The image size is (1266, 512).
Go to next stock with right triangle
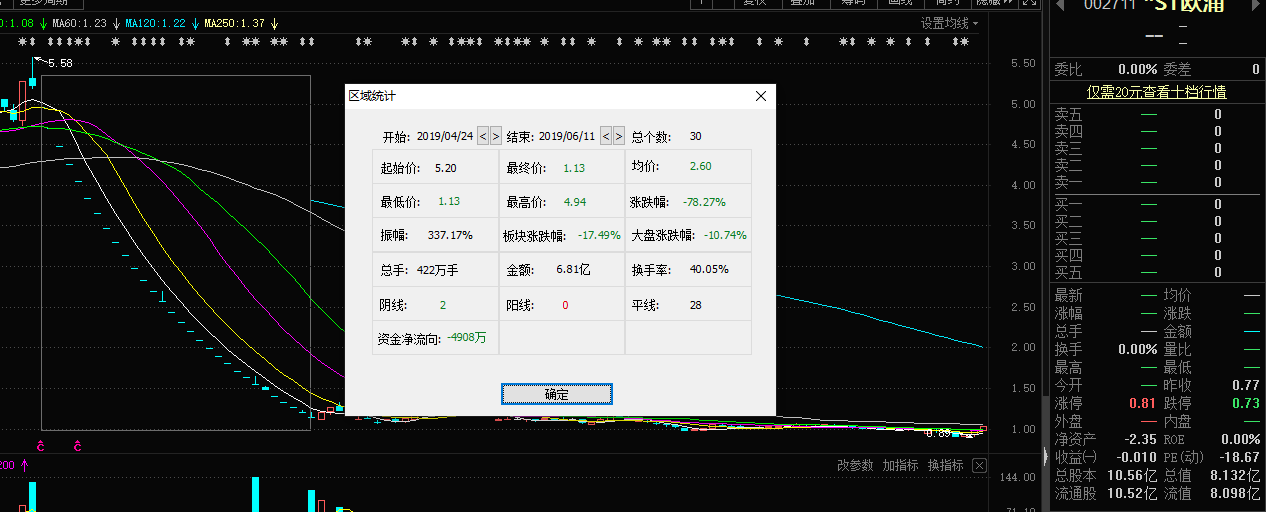pyautogui.click(x=1257, y=4)
